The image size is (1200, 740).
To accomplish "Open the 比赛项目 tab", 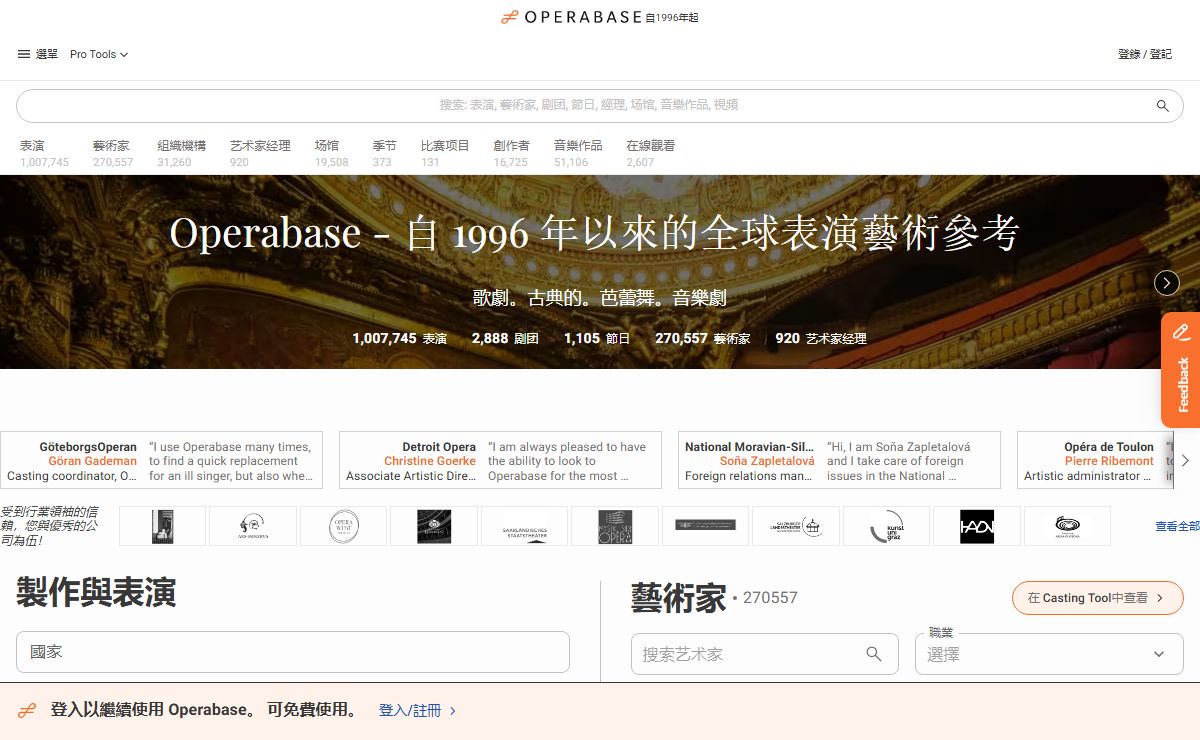I will coord(445,153).
